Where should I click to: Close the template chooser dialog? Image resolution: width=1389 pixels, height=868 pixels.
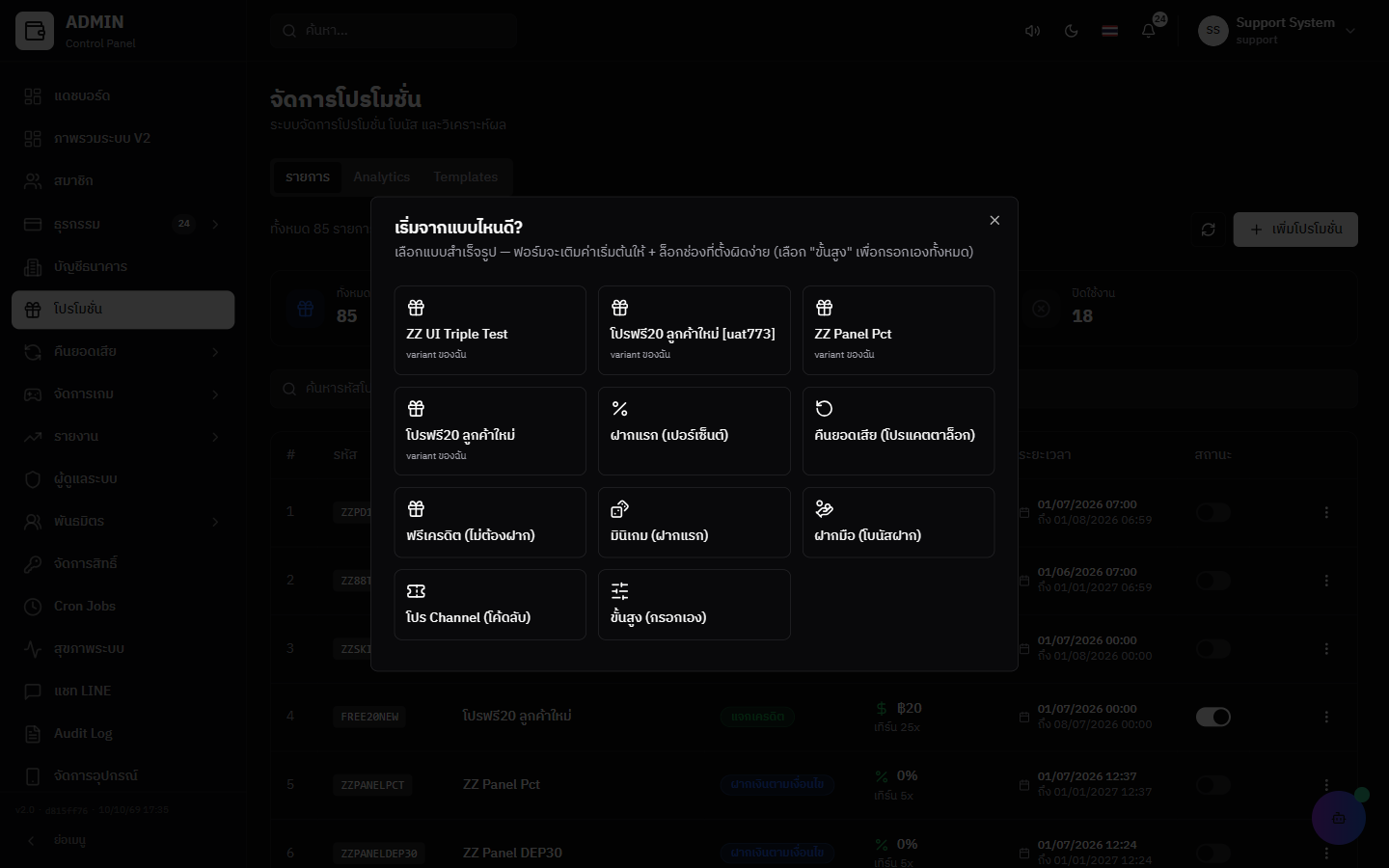pos(994,221)
